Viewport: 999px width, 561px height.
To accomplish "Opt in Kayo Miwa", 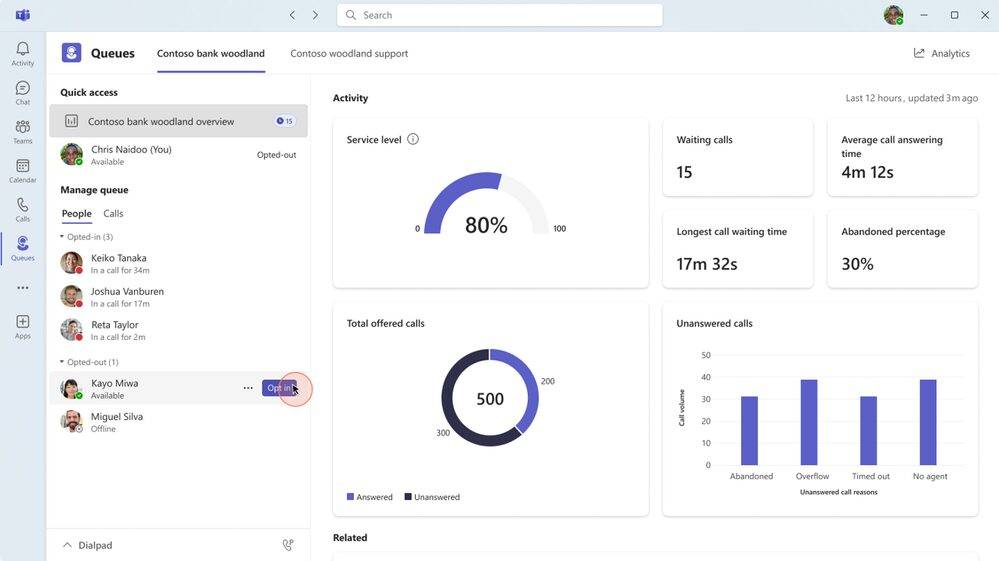I will coord(279,388).
